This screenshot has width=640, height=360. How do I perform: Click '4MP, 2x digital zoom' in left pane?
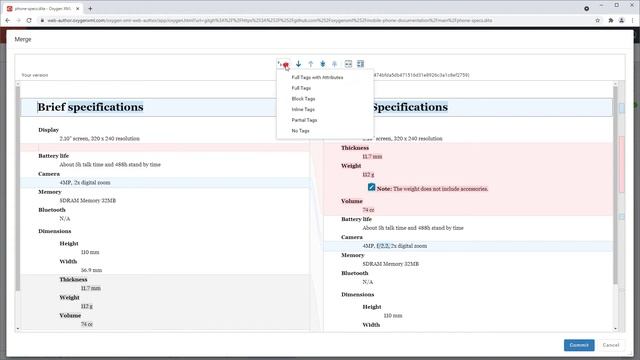(85, 182)
